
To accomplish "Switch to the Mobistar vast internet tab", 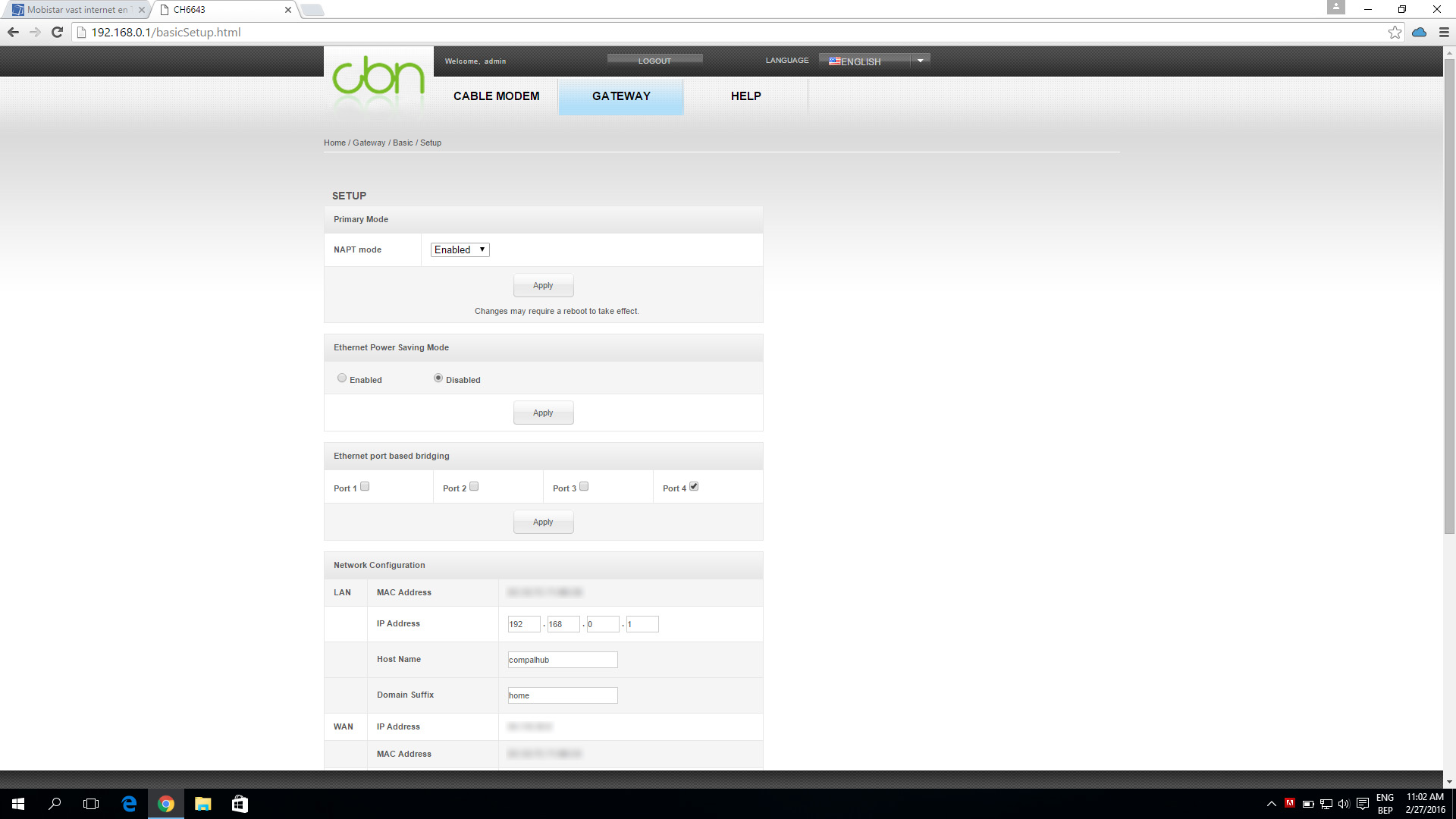I will (76, 10).
